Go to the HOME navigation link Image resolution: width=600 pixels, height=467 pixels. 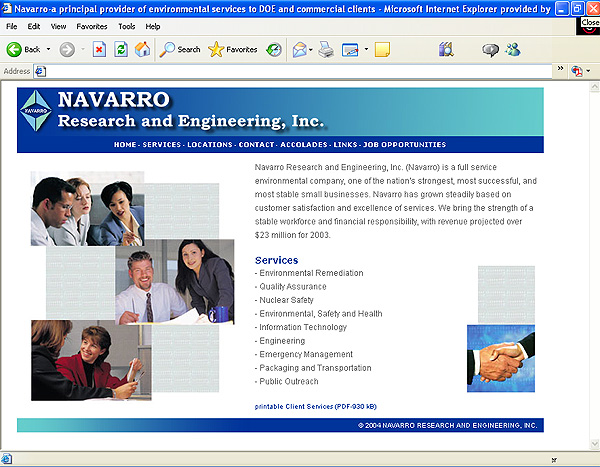pyautogui.click(x=125, y=145)
